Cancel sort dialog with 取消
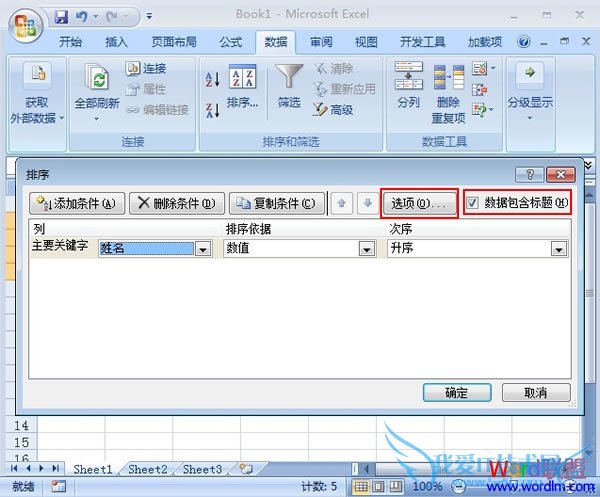600x497 pixels. (536, 393)
